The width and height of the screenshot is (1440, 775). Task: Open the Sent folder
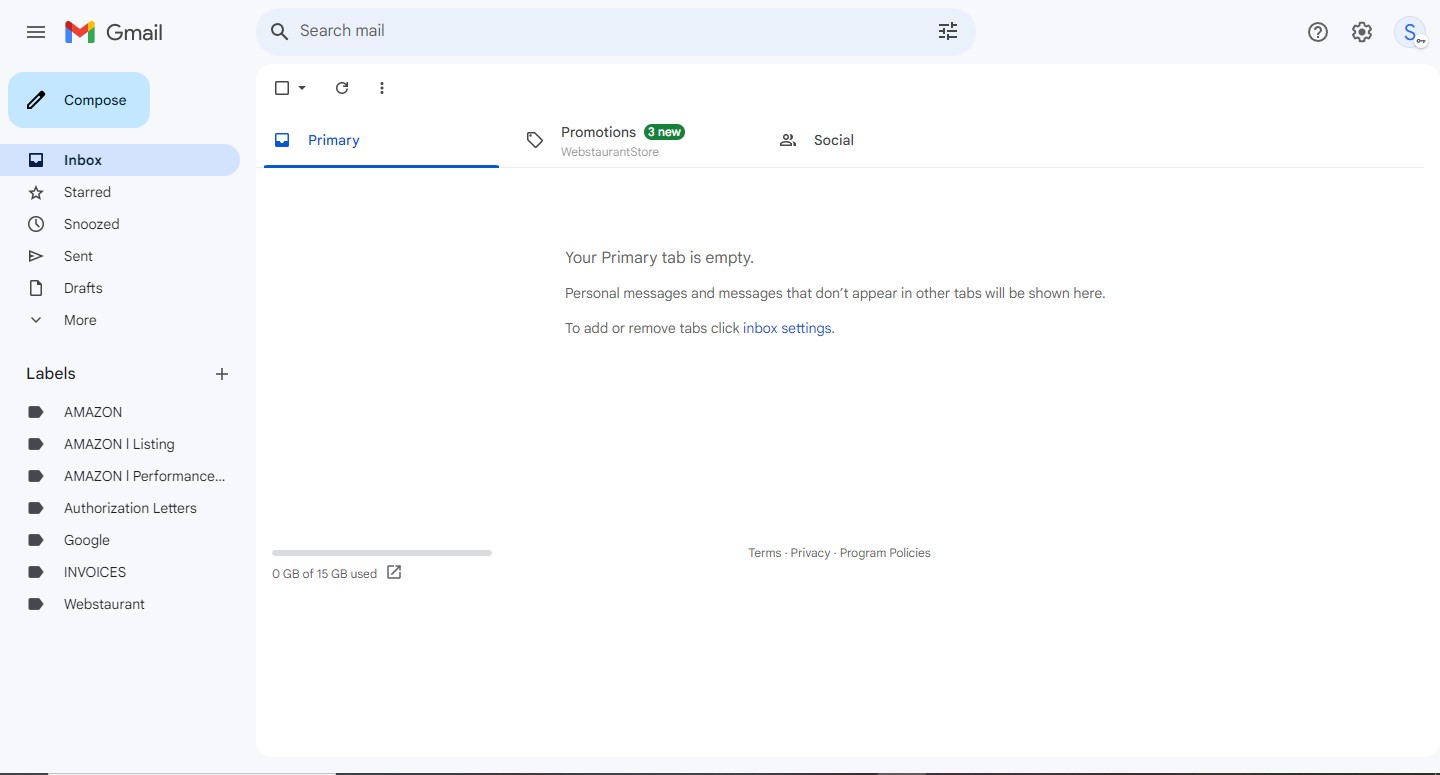tap(120, 256)
